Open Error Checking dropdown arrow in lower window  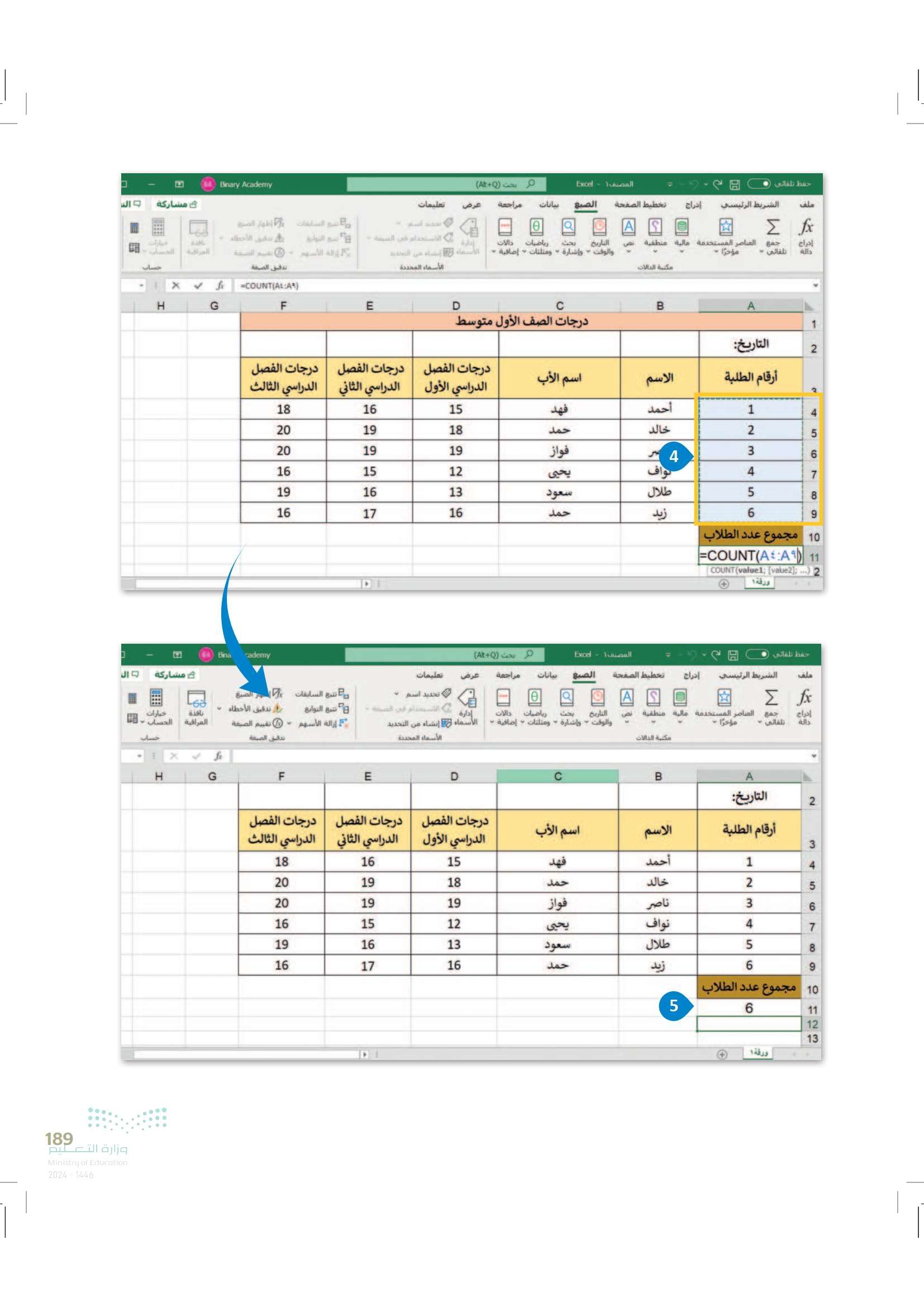point(220,709)
